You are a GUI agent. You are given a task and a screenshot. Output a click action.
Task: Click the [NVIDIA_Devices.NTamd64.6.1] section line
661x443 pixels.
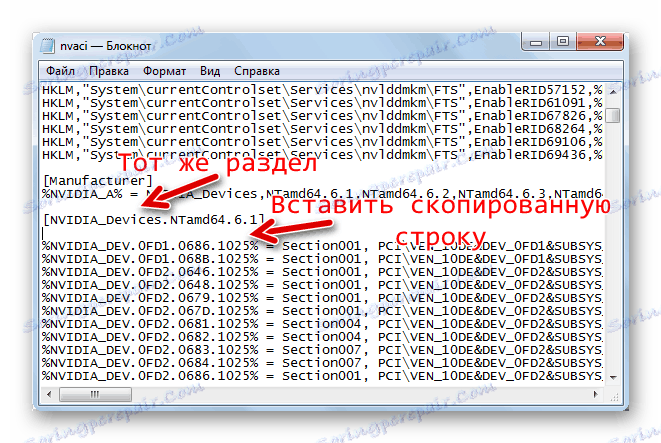click(x=154, y=220)
